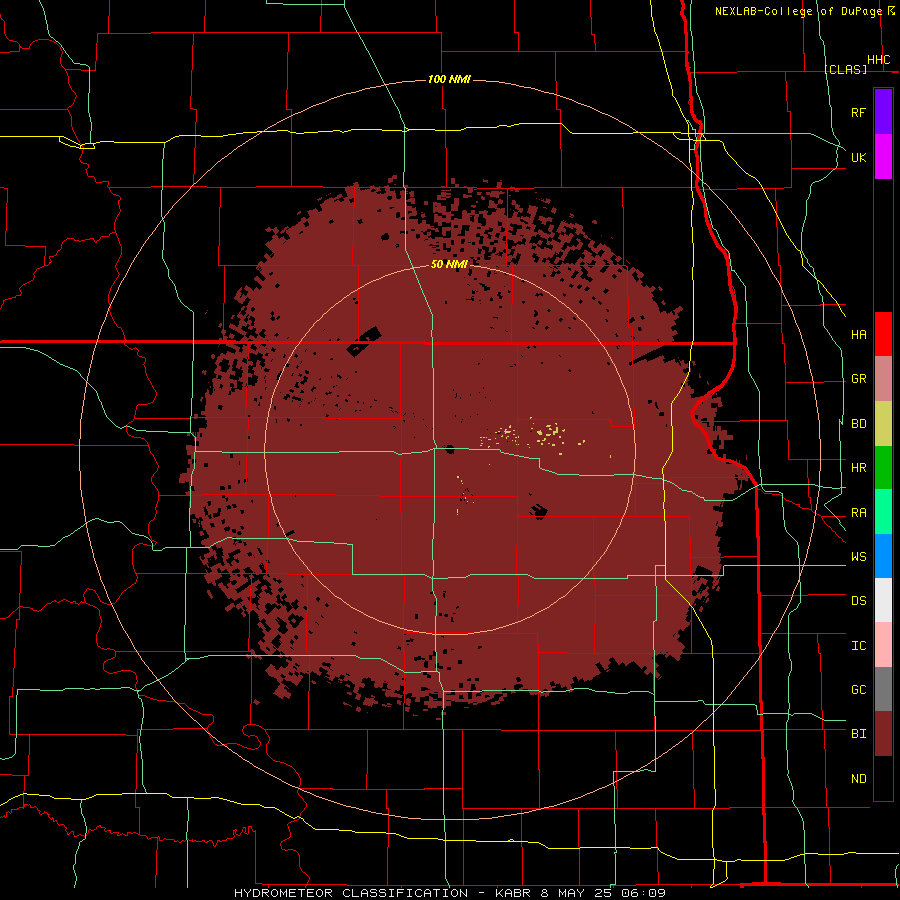Click the 'UK' legend label

(858, 157)
